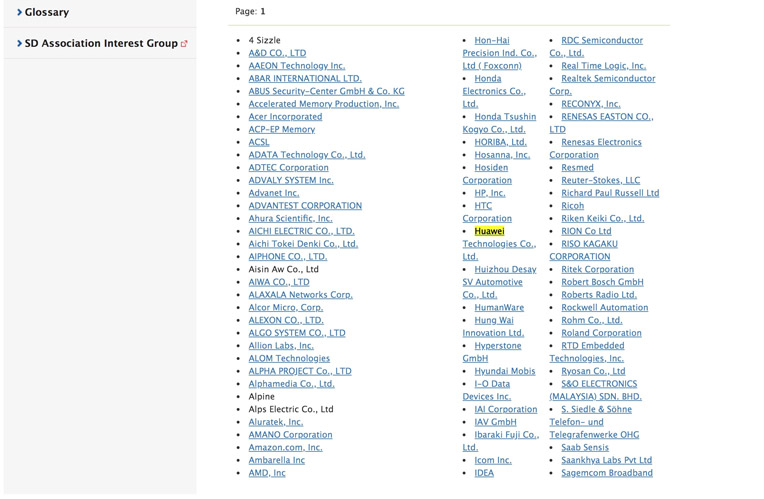
Task: Open RECONYX, Inc. link
Action: pyautogui.click(x=591, y=104)
